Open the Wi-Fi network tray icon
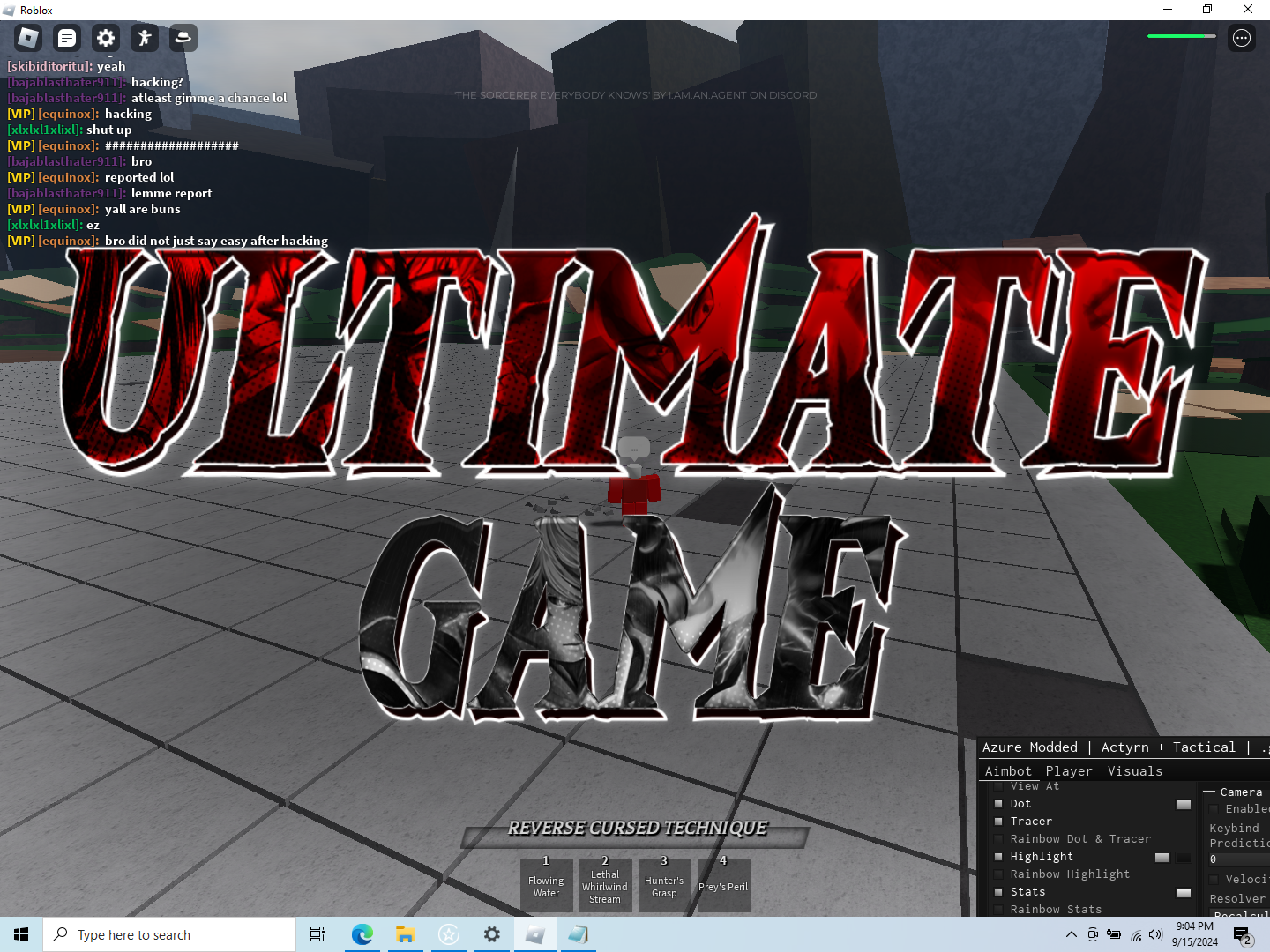 (1136, 934)
